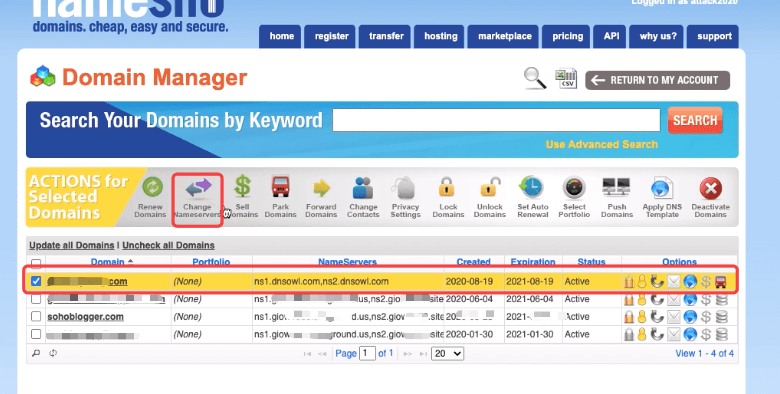Export the domain list via CSV icon
The height and width of the screenshot is (394, 780).
tap(566, 79)
